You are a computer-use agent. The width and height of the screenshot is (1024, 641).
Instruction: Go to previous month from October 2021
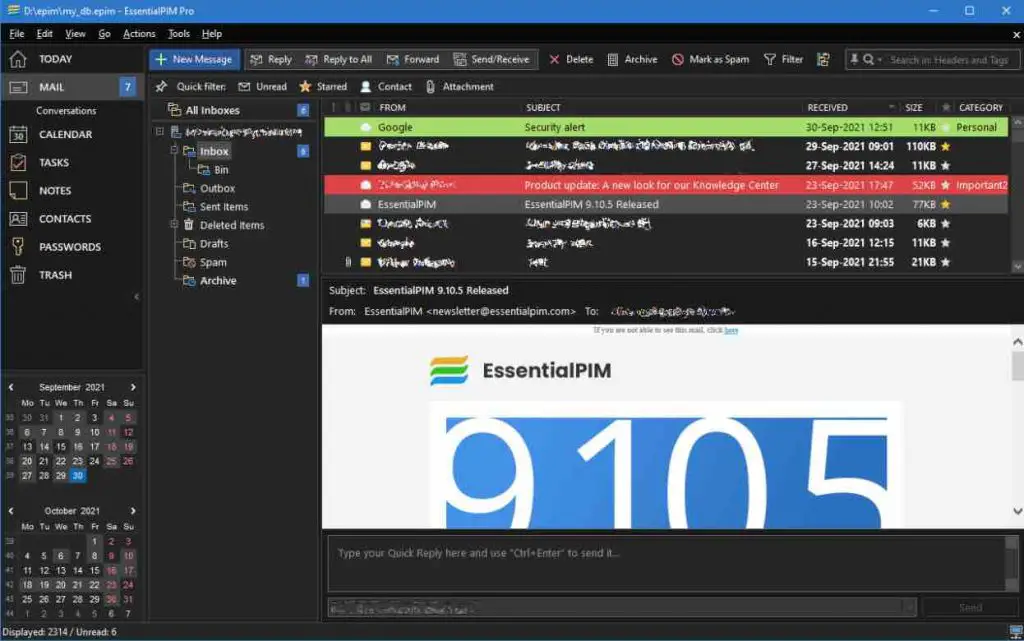click(11, 510)
